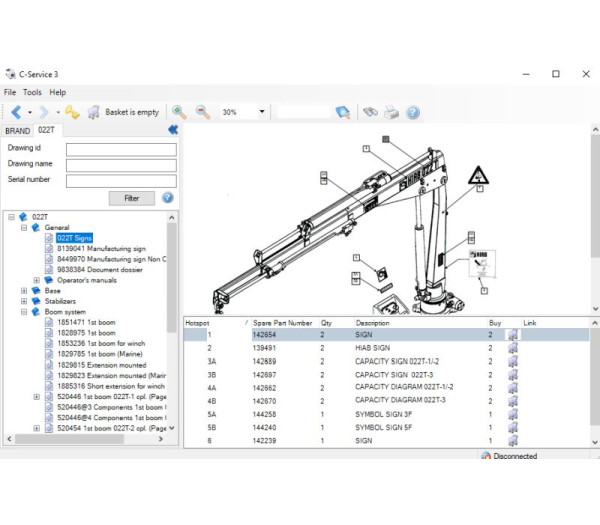Click the help icon beside Filter
The height and width of the screenshot is (525, 600).
coord(167,197)
